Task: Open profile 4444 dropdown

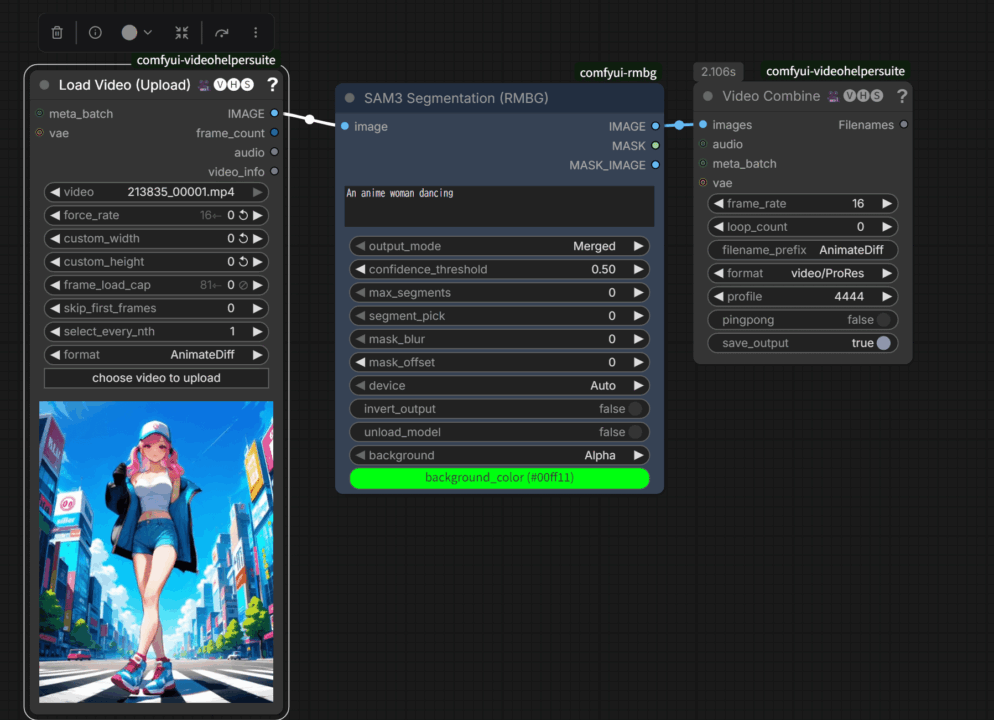Action: coord(803,297)
